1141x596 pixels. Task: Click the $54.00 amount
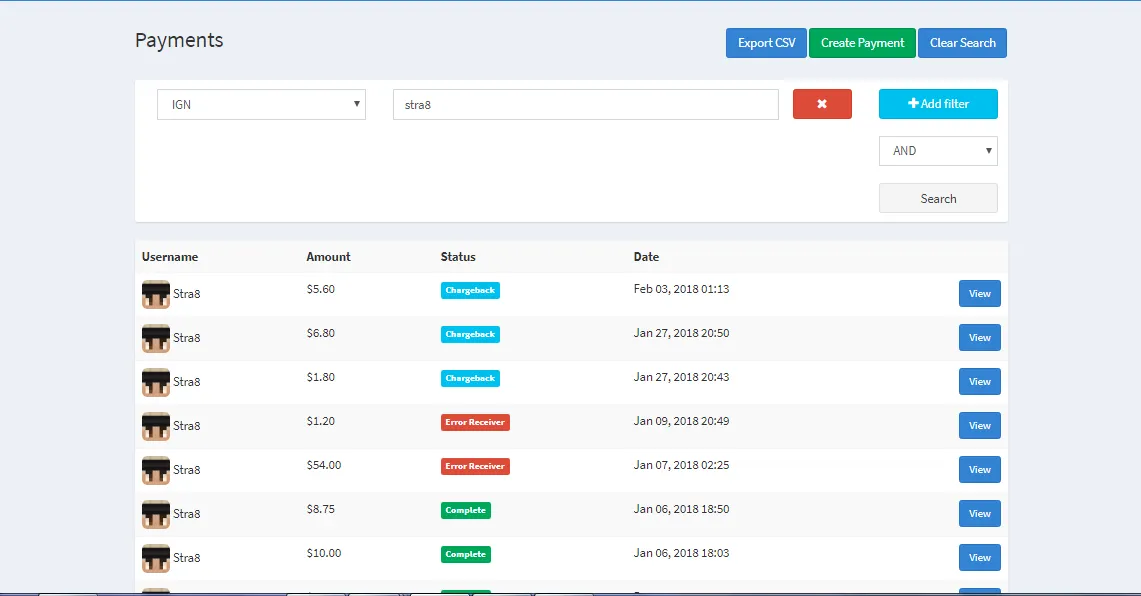[324, 466]
